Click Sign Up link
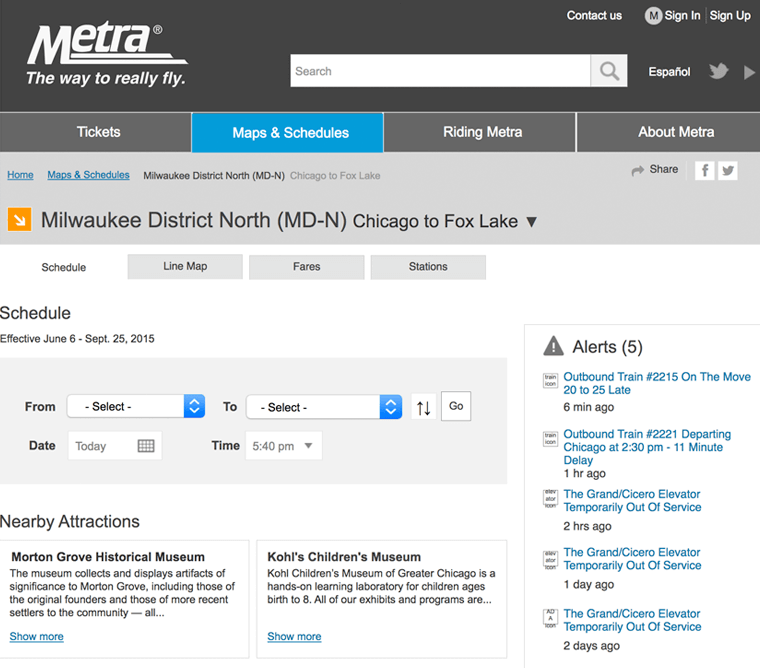The height and width of the screenshot is (668, 760). 730,16
